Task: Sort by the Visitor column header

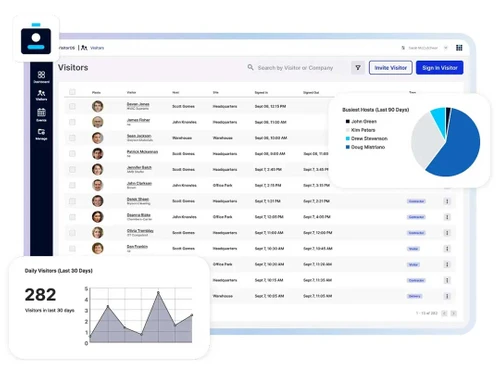Action: coord(131,92)
